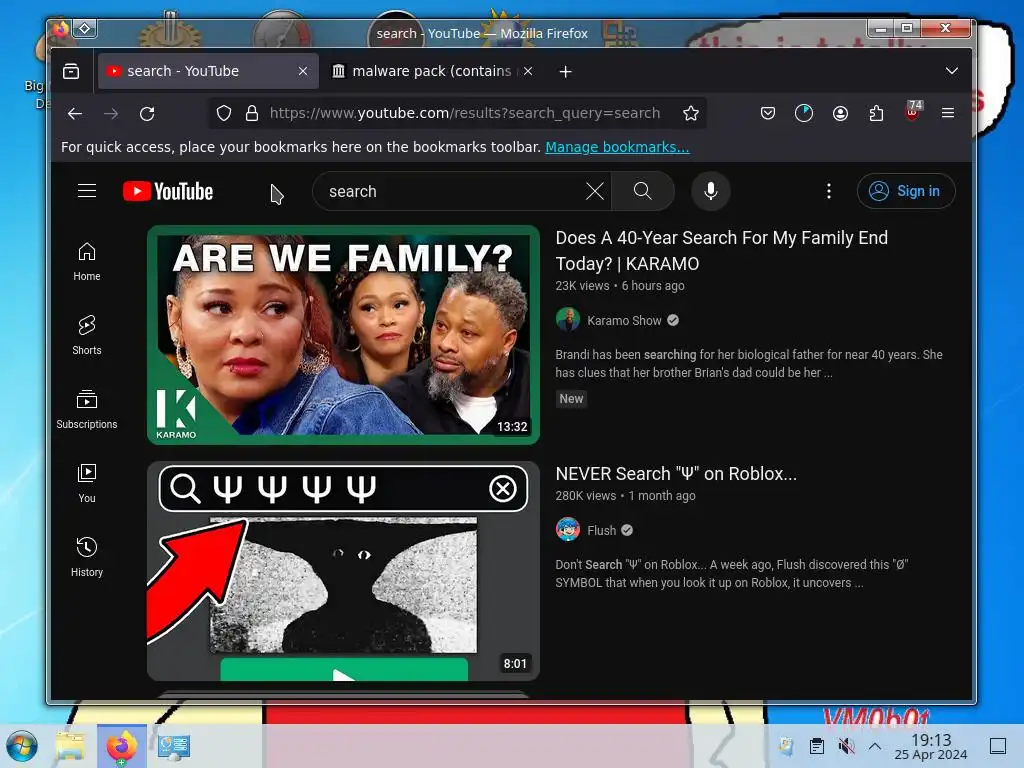This screenshot has width=1024, height=768.
Task: Open Karamo Show channel name
Action: (624, 321)
